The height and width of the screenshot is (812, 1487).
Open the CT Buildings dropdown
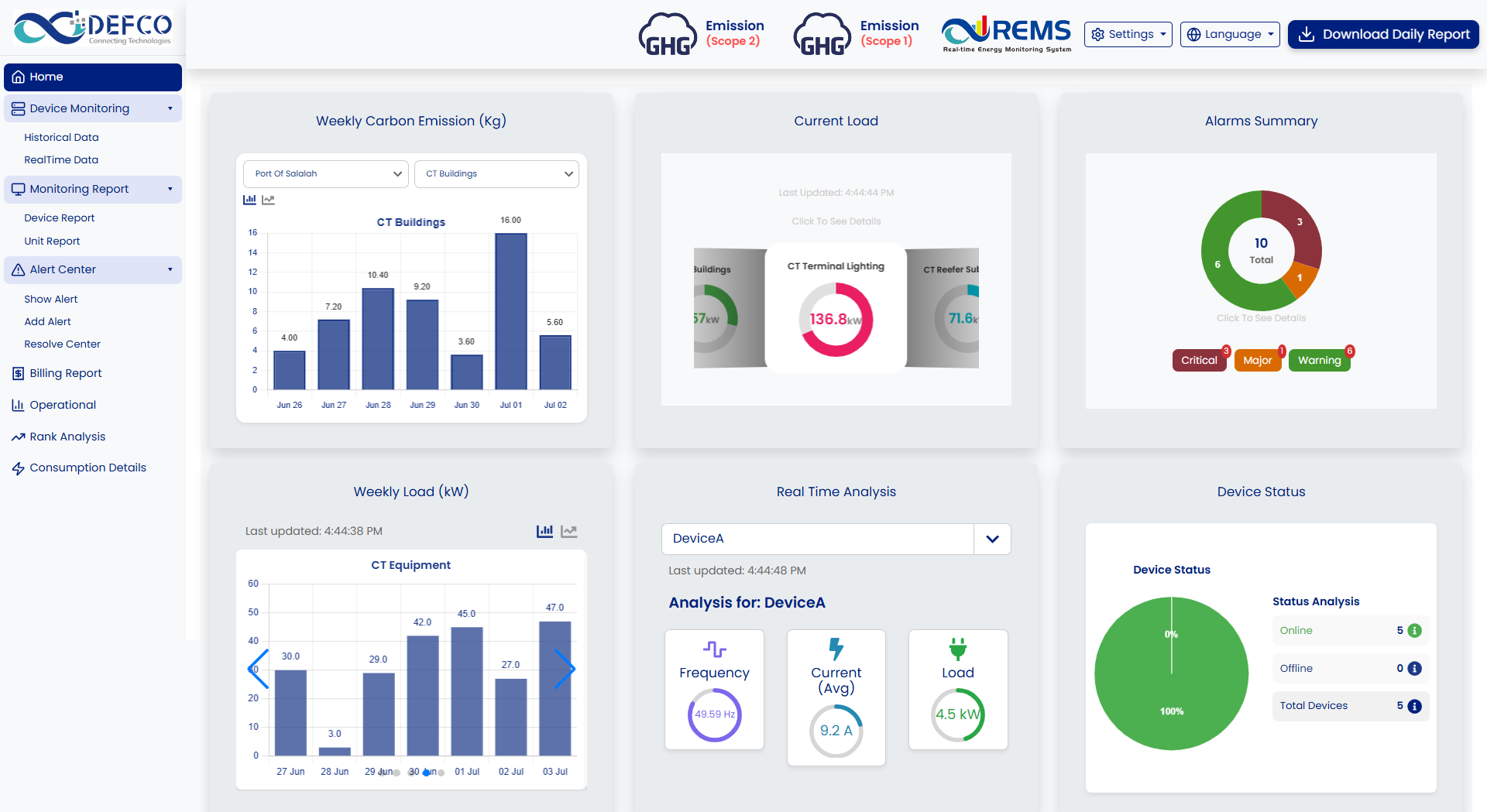496,174
